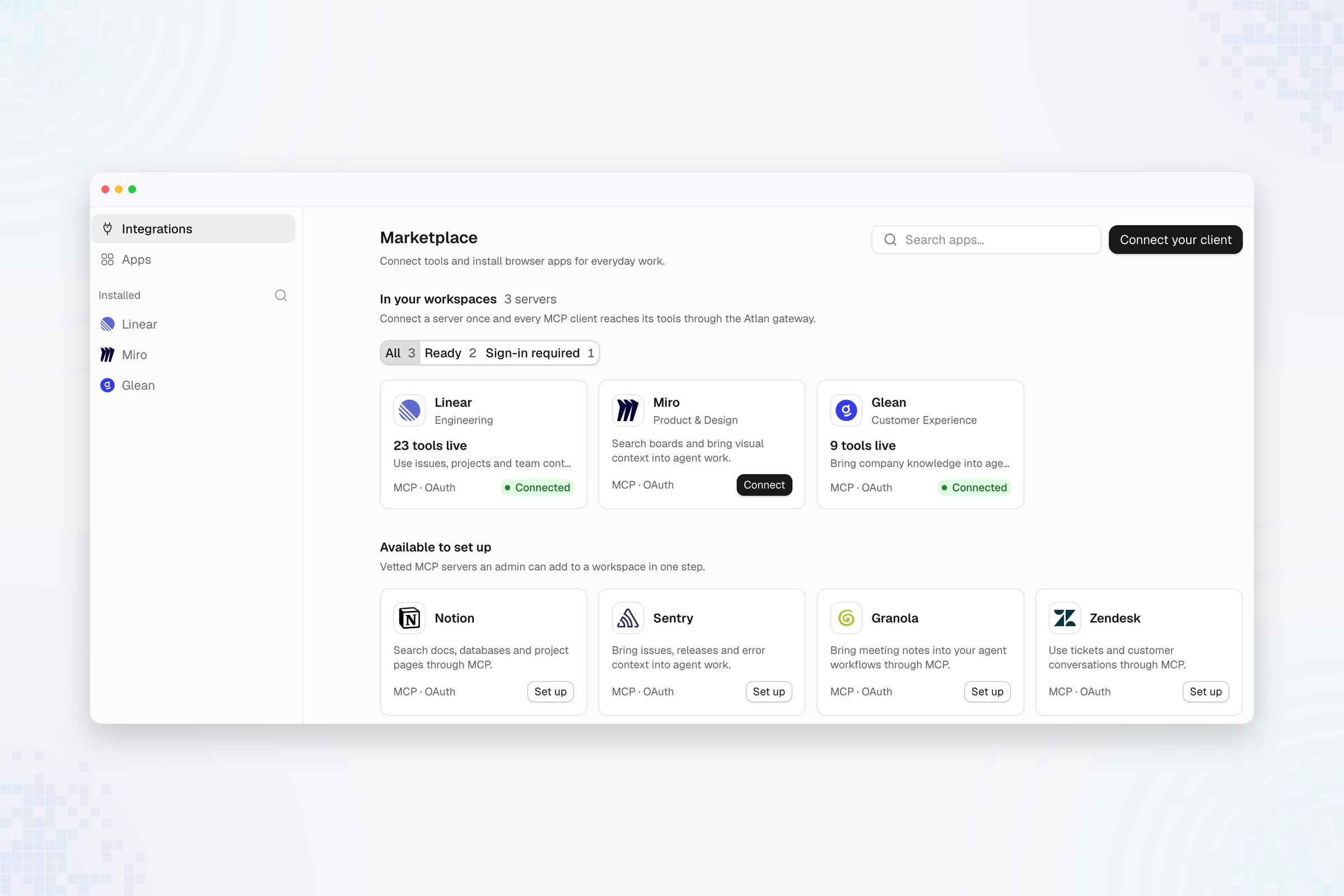1344x896 pixels.
Task: Select the Ready filter tab
Action: [x=450, y=353]
